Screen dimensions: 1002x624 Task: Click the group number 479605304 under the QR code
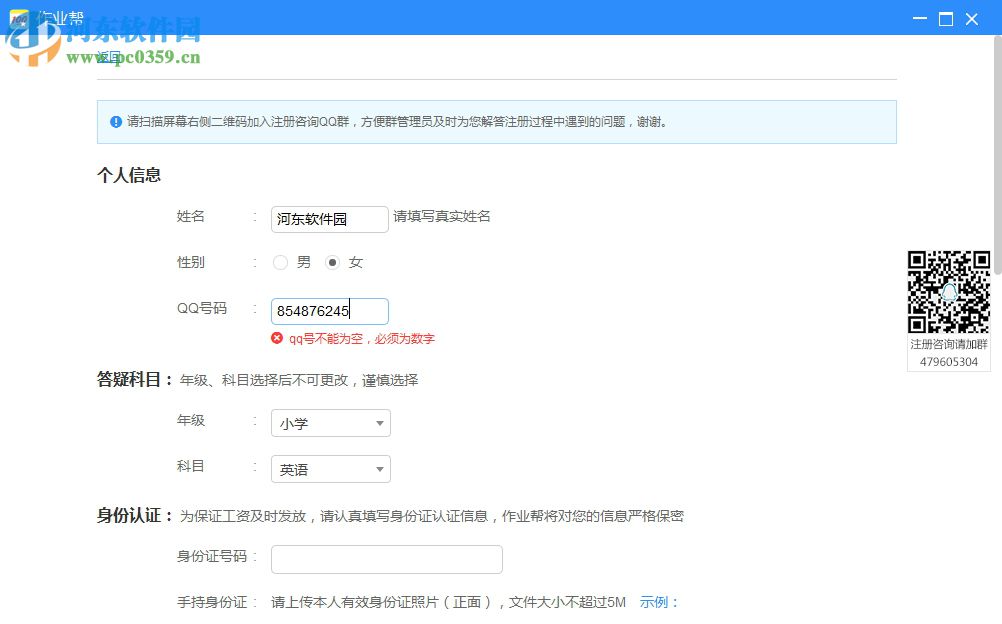(x=948, y=360)
